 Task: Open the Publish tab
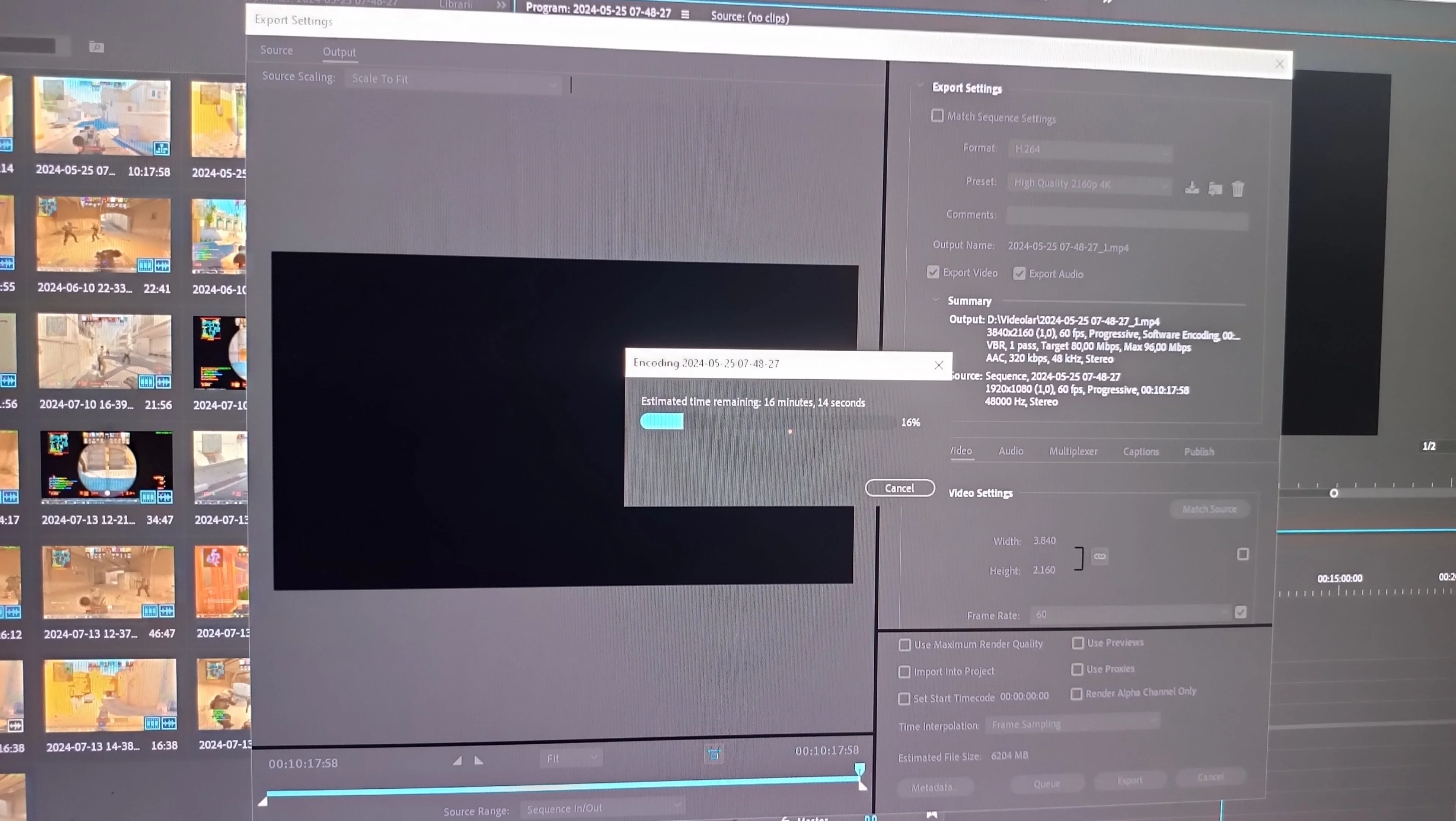click(x=1199, y=452)
